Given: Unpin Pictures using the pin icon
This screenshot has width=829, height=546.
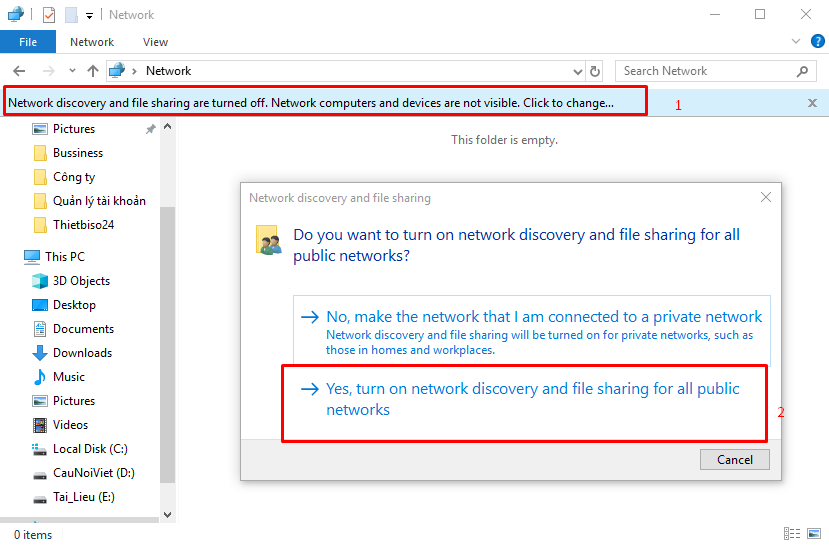Looking at the screenshot, I should [151, 129].
